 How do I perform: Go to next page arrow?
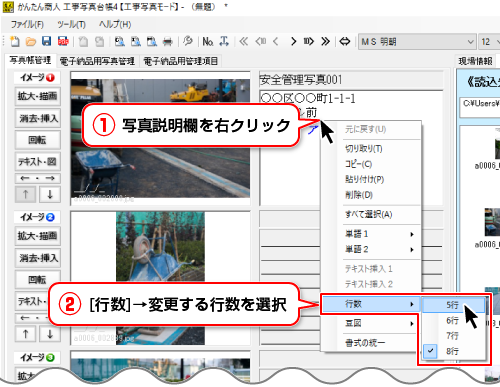(x=293, y=41)
